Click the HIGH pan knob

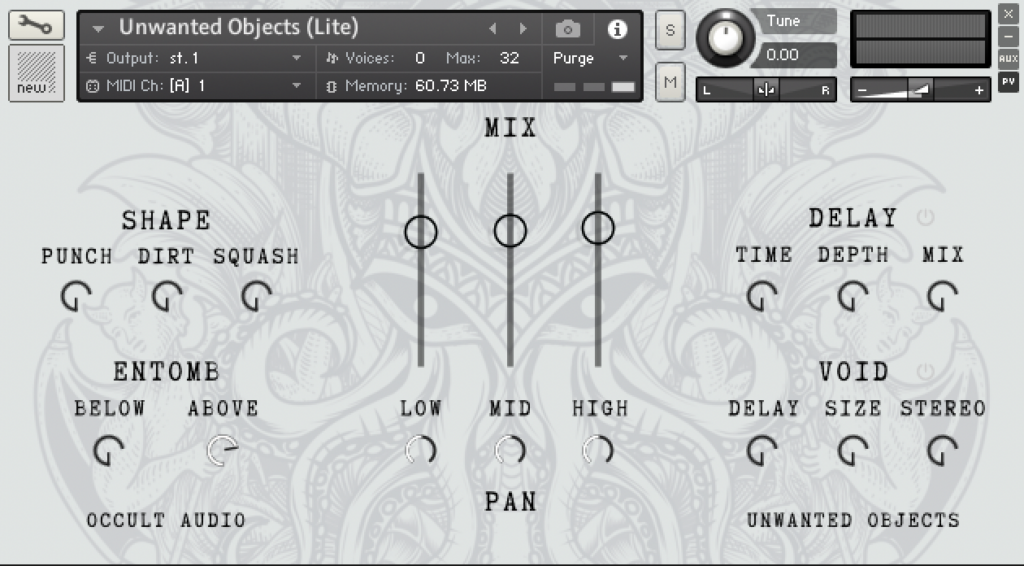point(598,450)
